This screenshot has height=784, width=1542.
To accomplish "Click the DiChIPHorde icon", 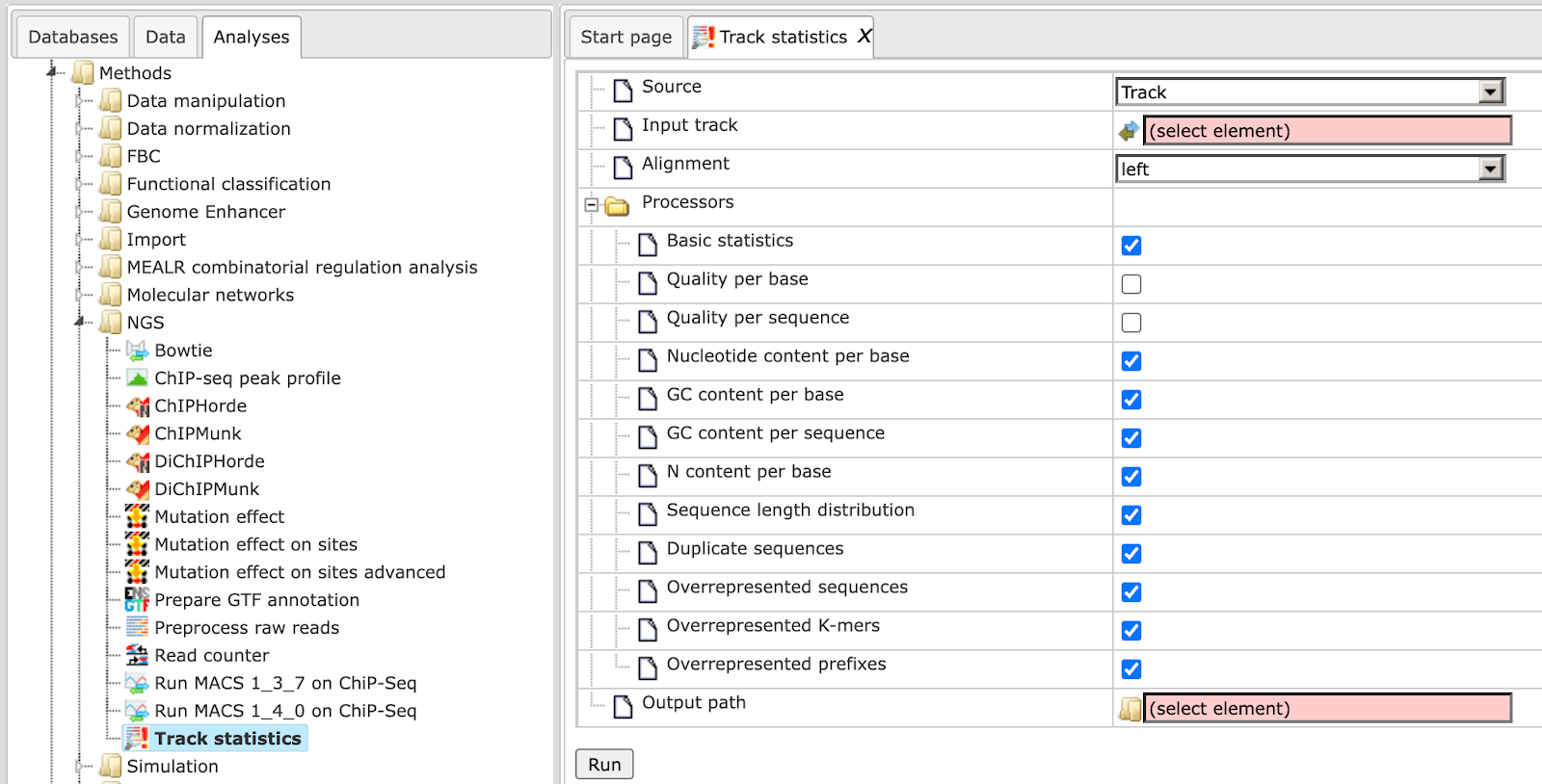I will click(138, 462).
